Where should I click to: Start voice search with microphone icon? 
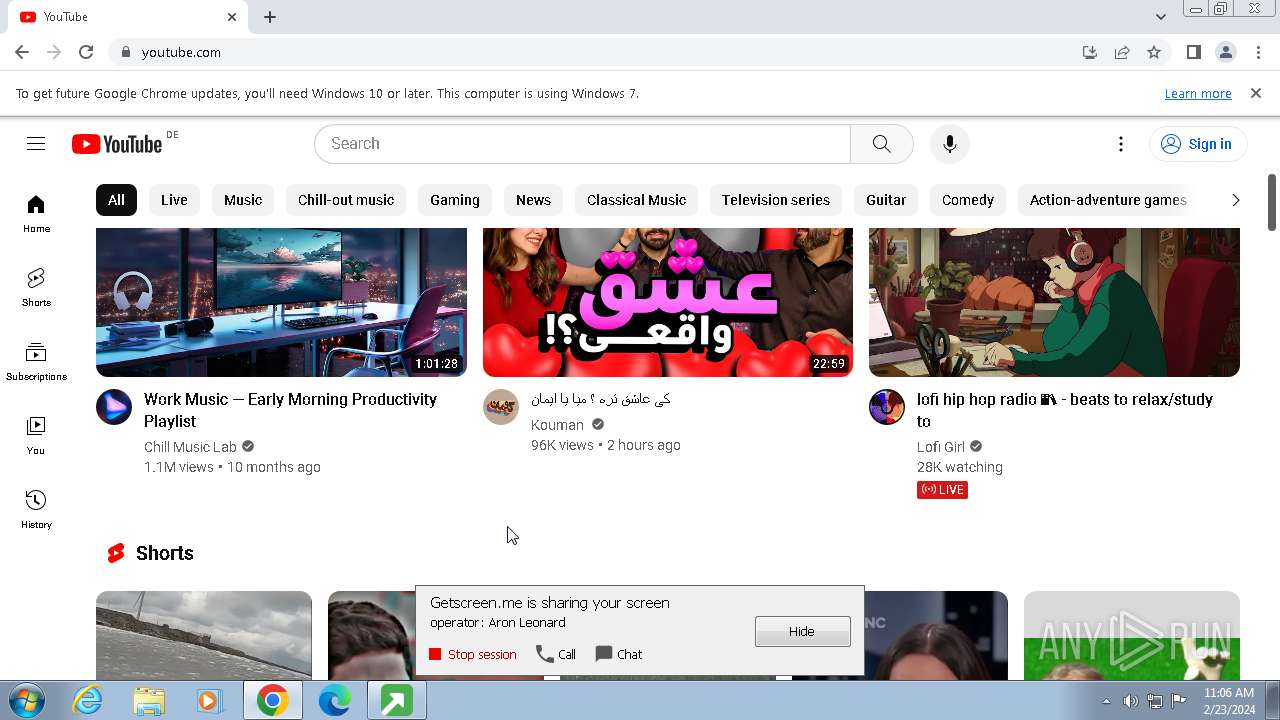pyautogui.click(x=950, y=144)
